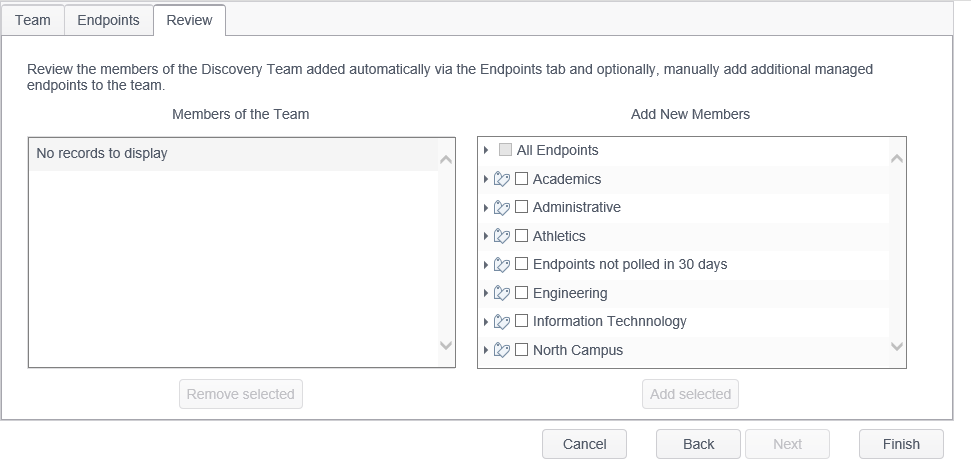Click the group icon beside North Campus
Viewport: 971px width, 471px height.
coord(502,351)
